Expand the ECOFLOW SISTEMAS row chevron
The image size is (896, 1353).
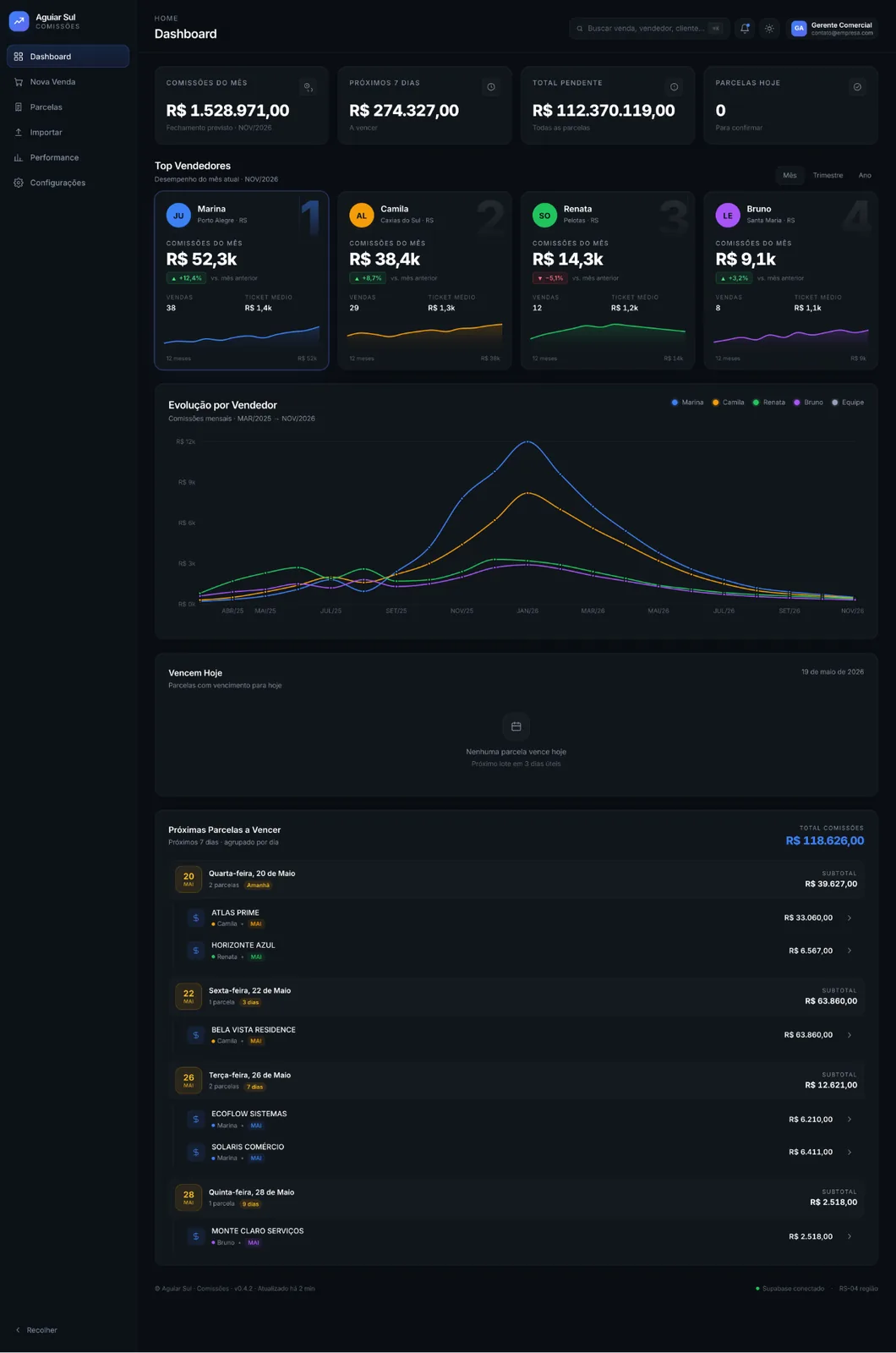(x=850, y=1119)
